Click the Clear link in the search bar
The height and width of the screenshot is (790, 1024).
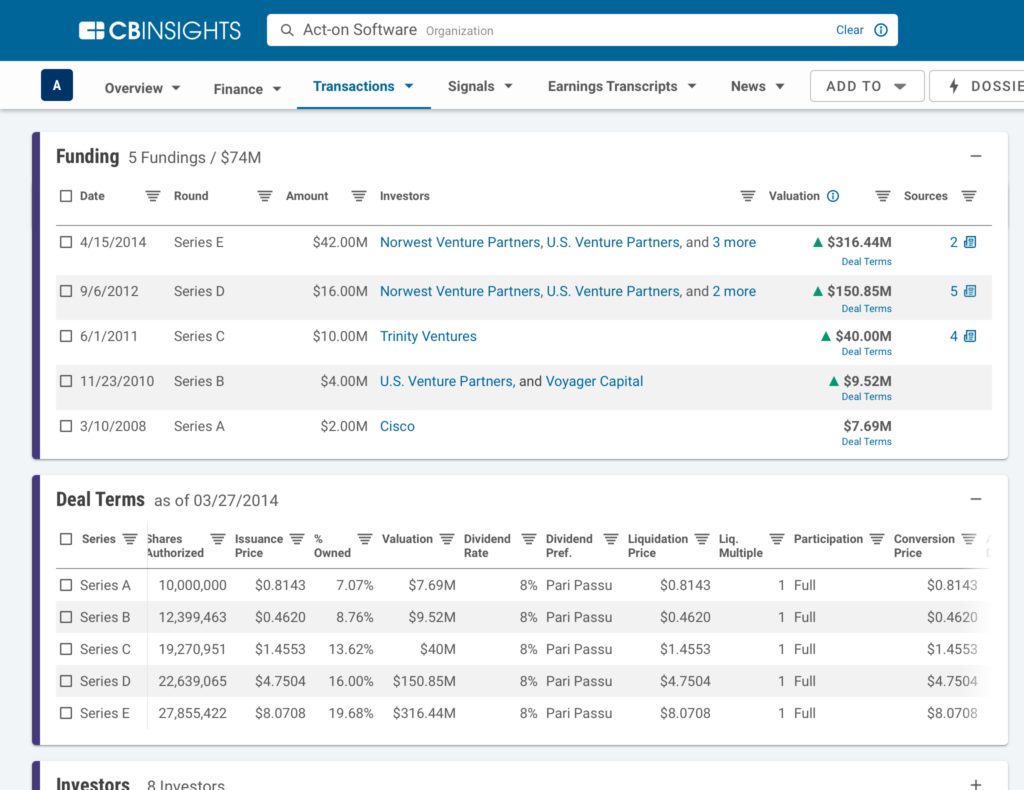(x=849, y=30)
